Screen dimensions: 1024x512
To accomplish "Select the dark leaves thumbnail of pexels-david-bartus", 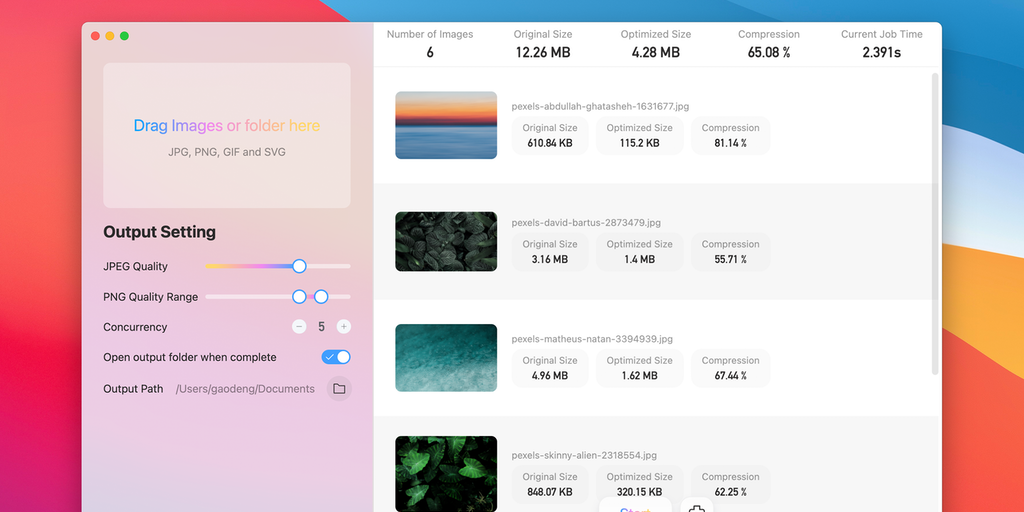I will point(446,241).
